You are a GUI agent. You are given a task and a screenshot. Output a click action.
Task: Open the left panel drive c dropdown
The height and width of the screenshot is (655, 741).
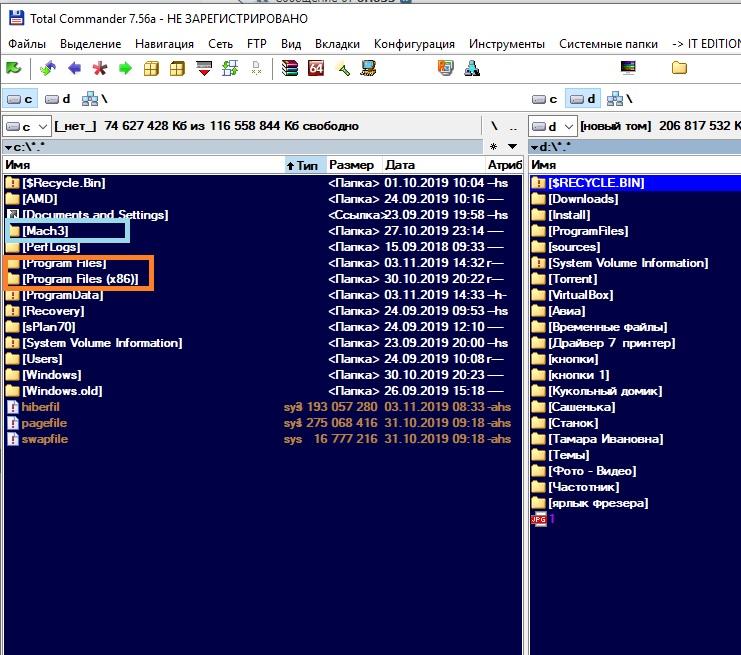point(26,127)
